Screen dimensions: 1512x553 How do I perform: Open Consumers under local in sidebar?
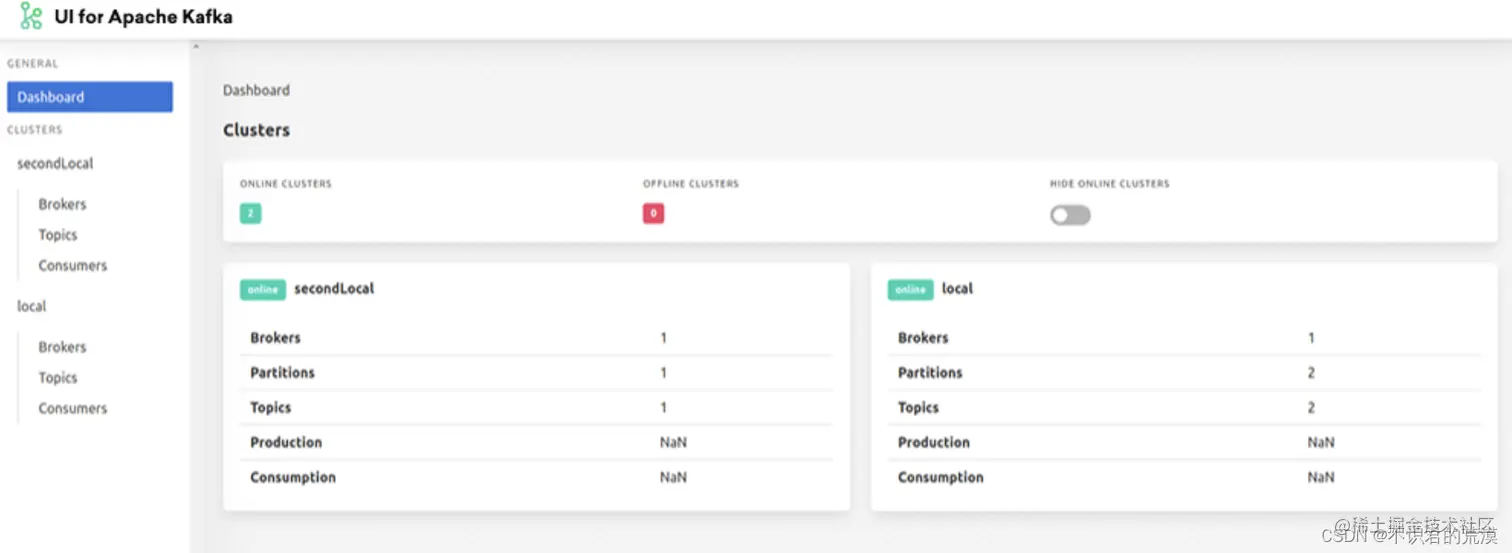[x=72, y=408]
